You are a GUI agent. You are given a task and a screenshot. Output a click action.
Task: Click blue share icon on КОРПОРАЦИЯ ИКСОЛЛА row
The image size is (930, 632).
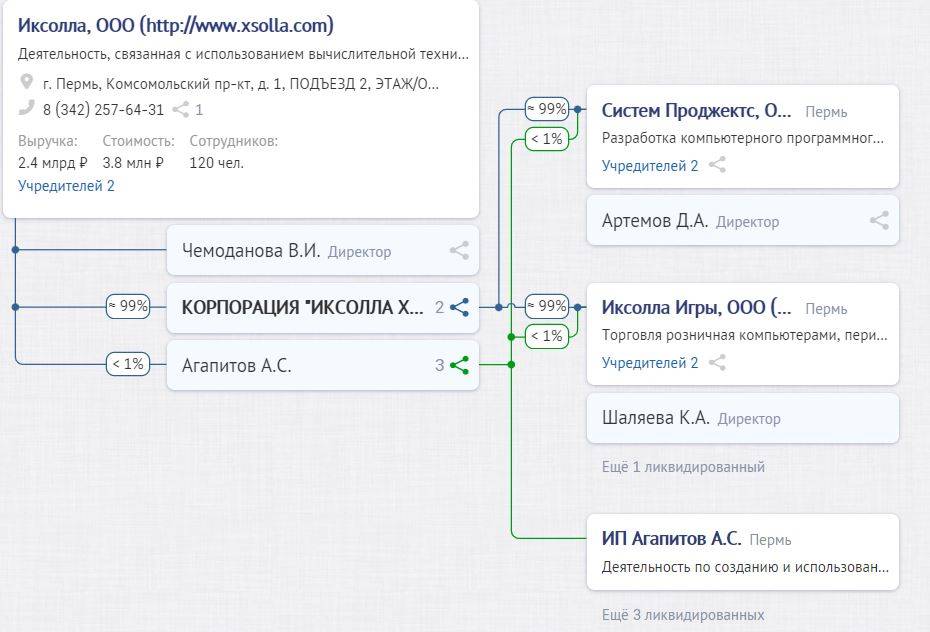coord(459,307)
